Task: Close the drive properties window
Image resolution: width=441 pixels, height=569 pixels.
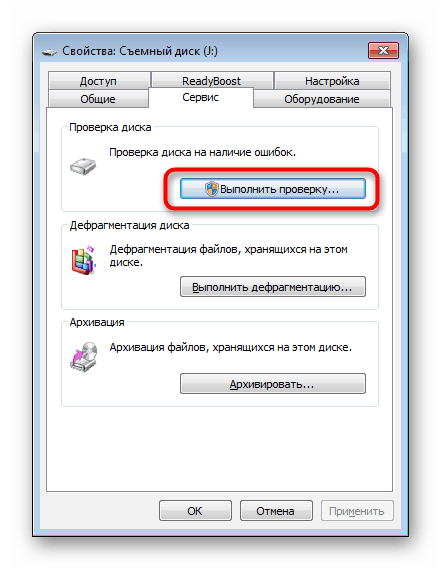Action: (x=383, y=50)
